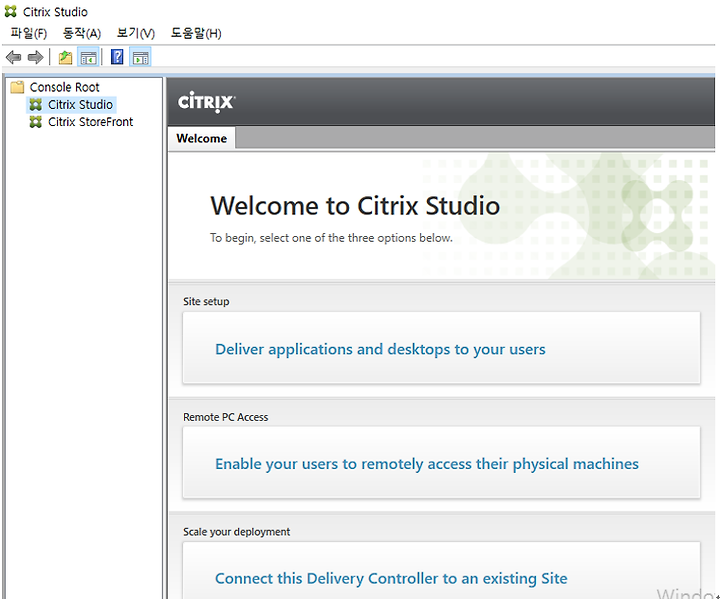
Task: Toggle Show/Hide Console Tree icon
Action: tap(88, 57)
